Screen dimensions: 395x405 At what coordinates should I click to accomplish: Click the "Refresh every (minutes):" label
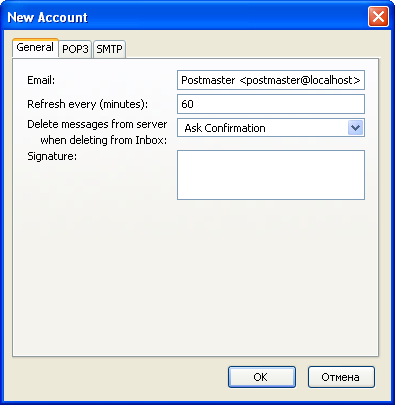click(x=87, y=104)
